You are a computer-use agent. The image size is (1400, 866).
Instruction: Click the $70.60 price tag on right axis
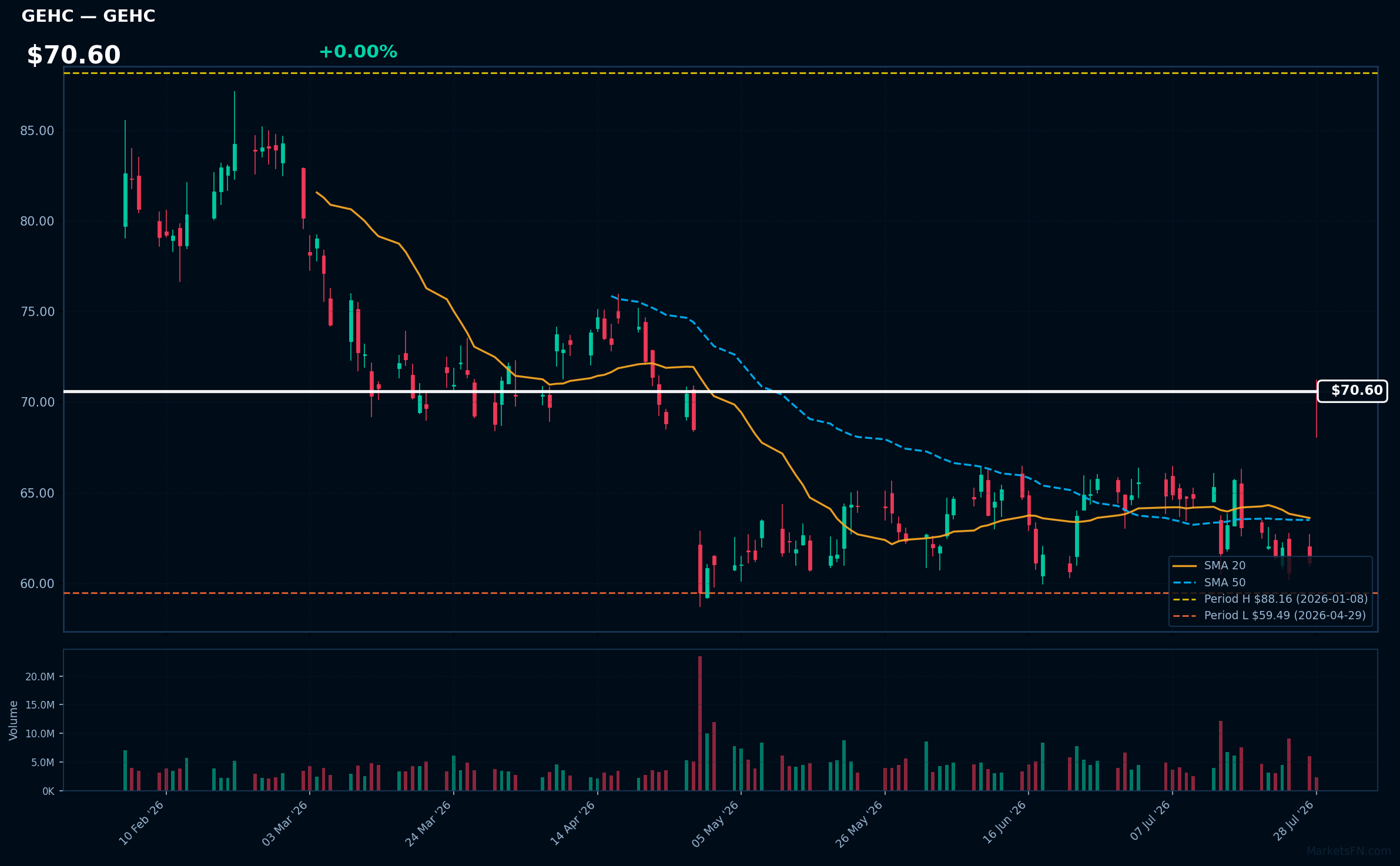(1352, 391)
